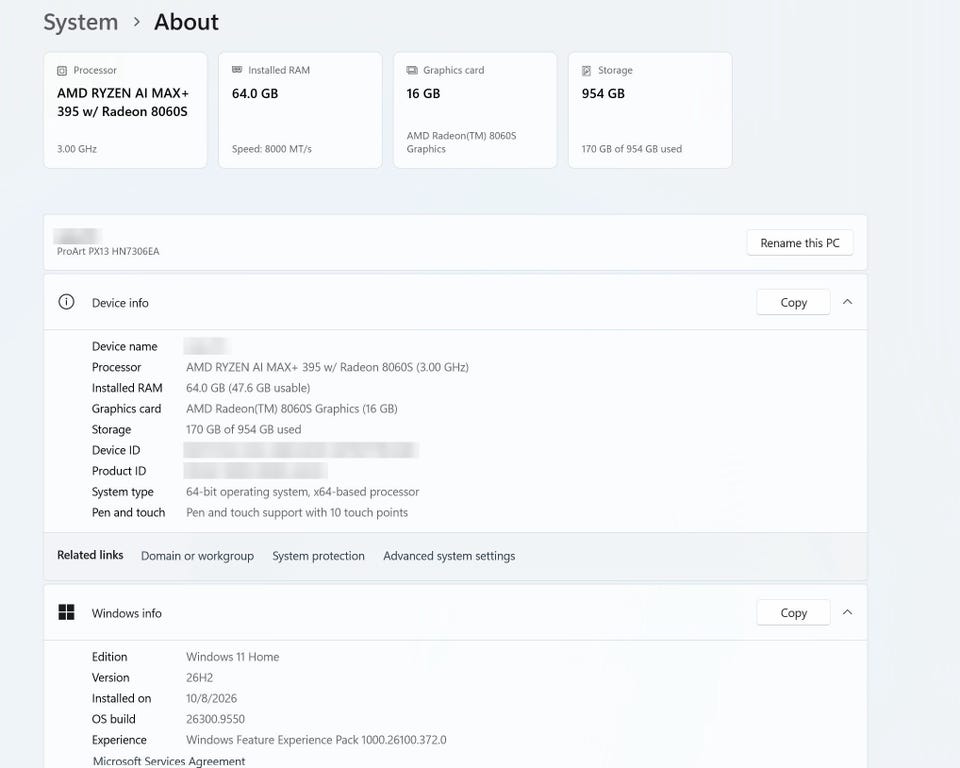Click the Device info circle icon

(66, 302)
